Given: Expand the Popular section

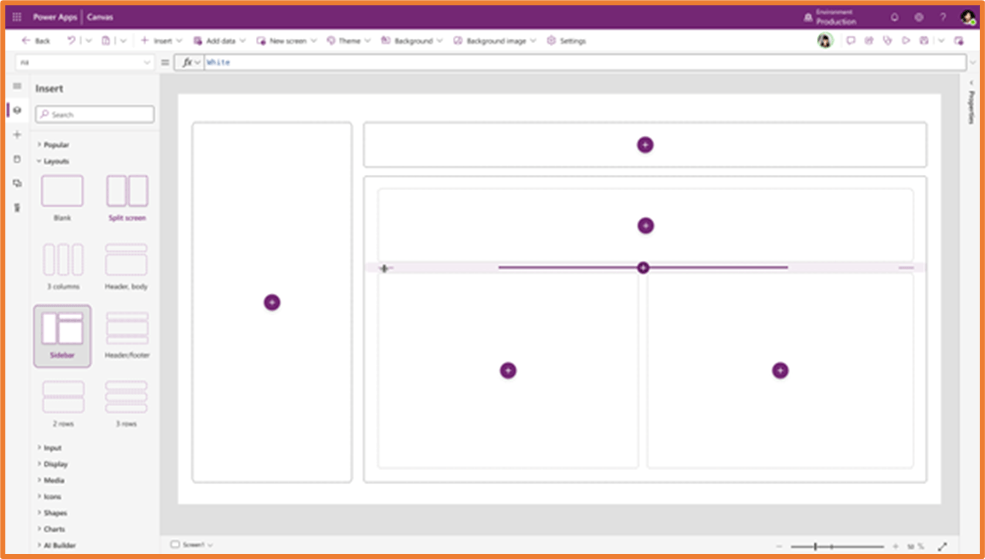Looking at the screenshot, I should click(x=56, y=145).
